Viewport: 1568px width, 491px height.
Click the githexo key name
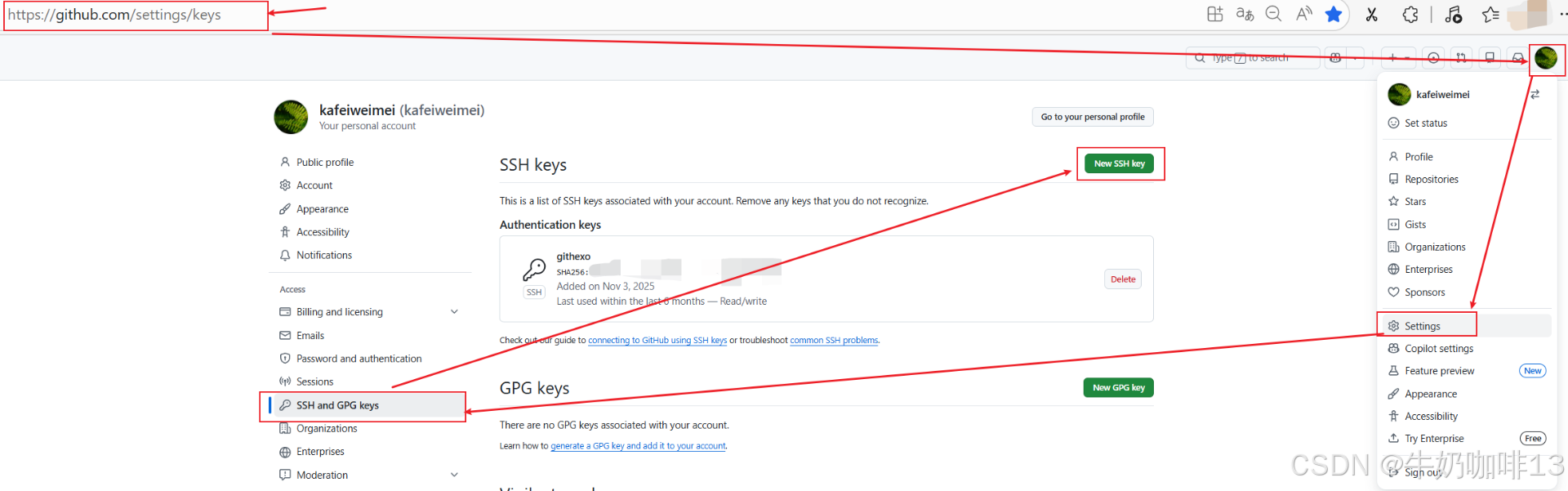pos(573,257)
